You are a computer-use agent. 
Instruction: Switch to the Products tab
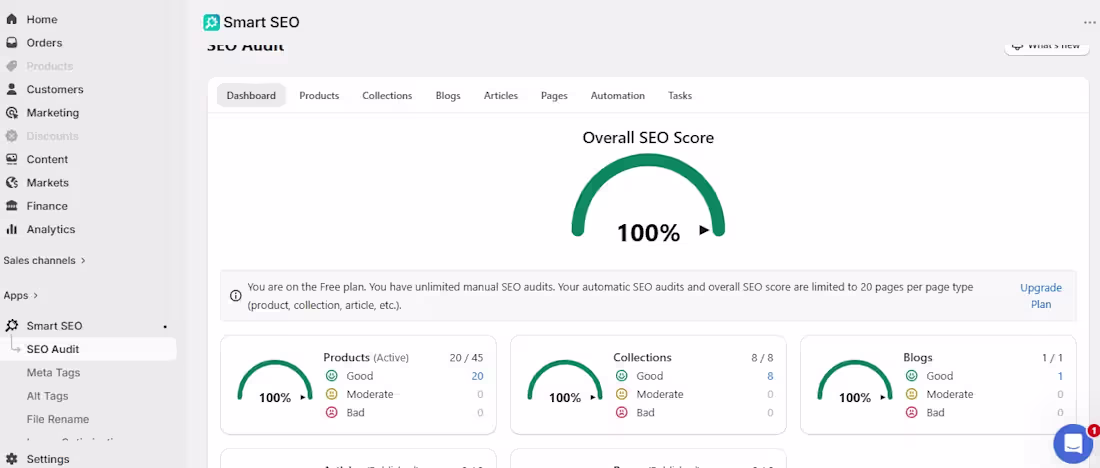pos(319,95)
